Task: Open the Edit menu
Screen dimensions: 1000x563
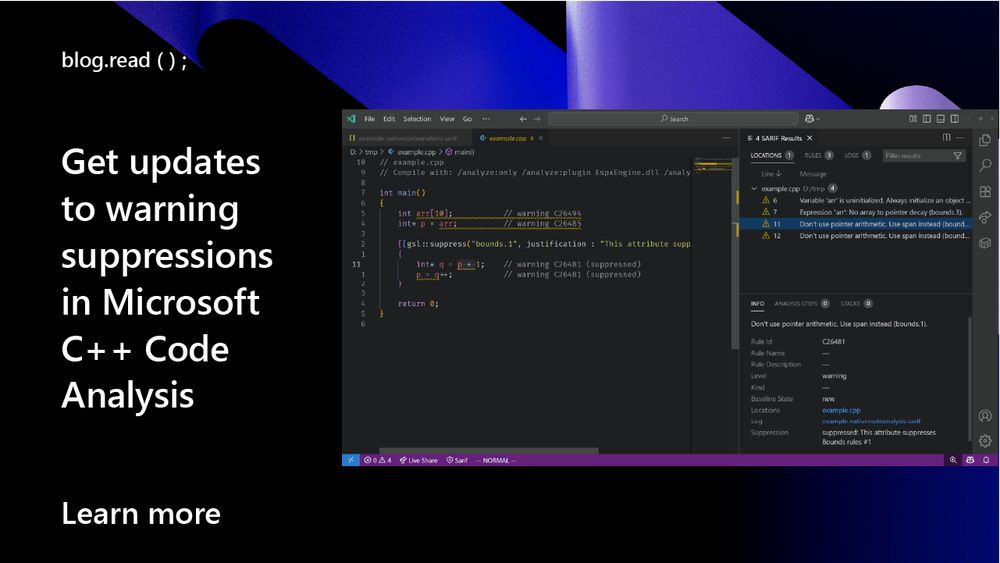Action: coord(389,119)
